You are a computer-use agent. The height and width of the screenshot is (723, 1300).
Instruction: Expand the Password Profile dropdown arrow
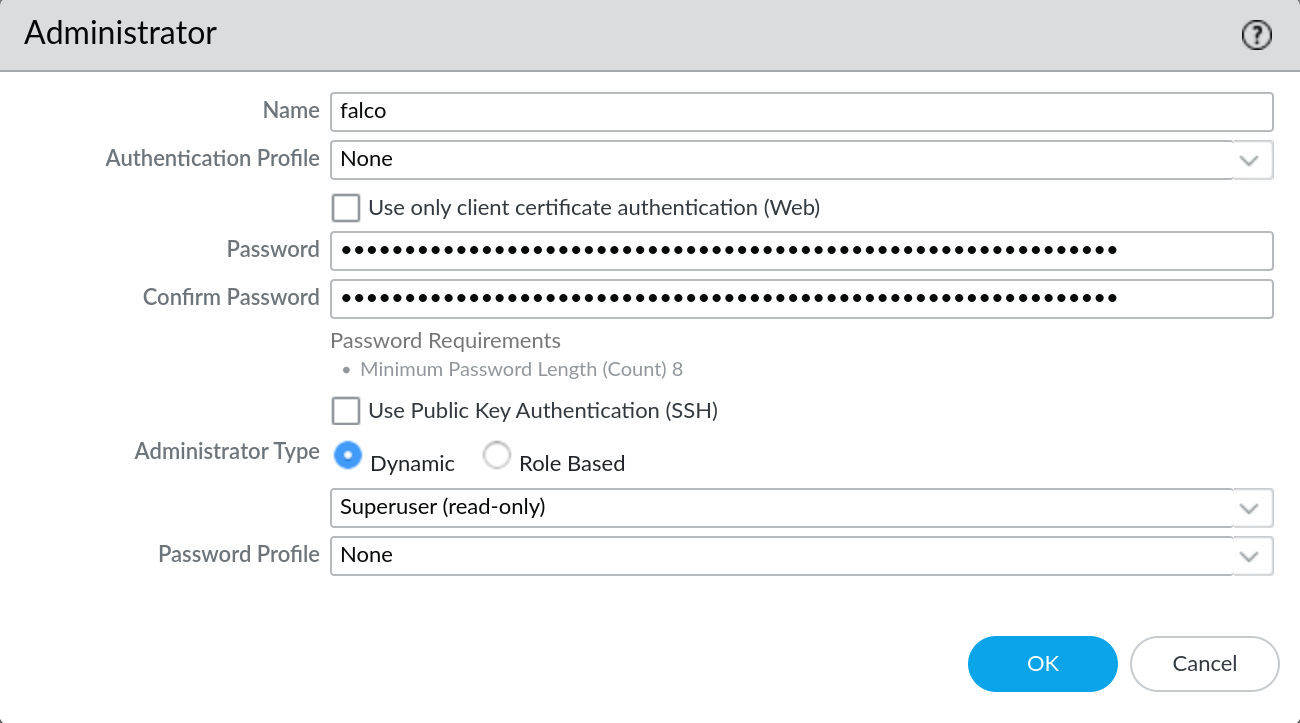pos(1248,556)
